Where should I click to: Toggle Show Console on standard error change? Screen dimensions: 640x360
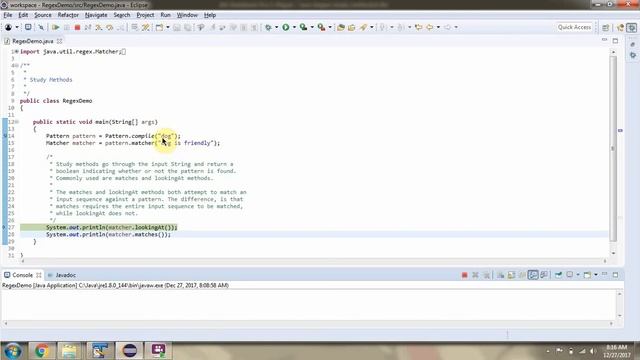click(544, 275)
